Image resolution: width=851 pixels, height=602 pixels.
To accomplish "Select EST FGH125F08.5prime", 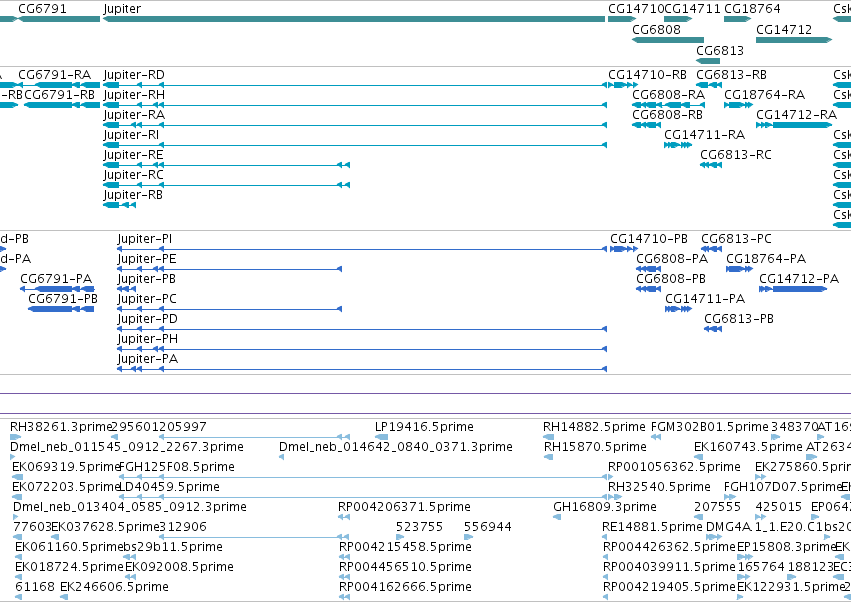I will click(176, 467).
